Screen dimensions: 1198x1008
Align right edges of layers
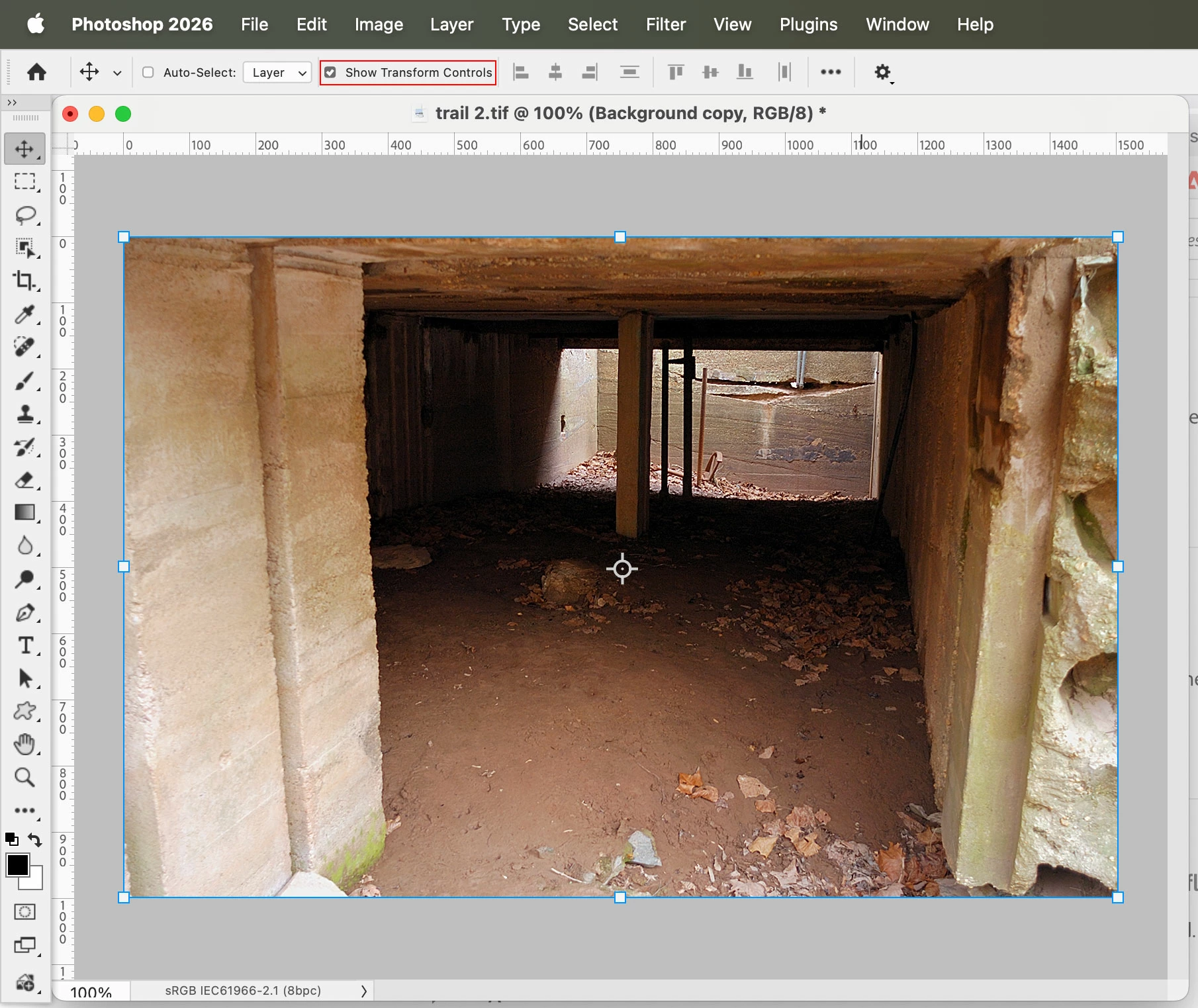click(589, 72)
